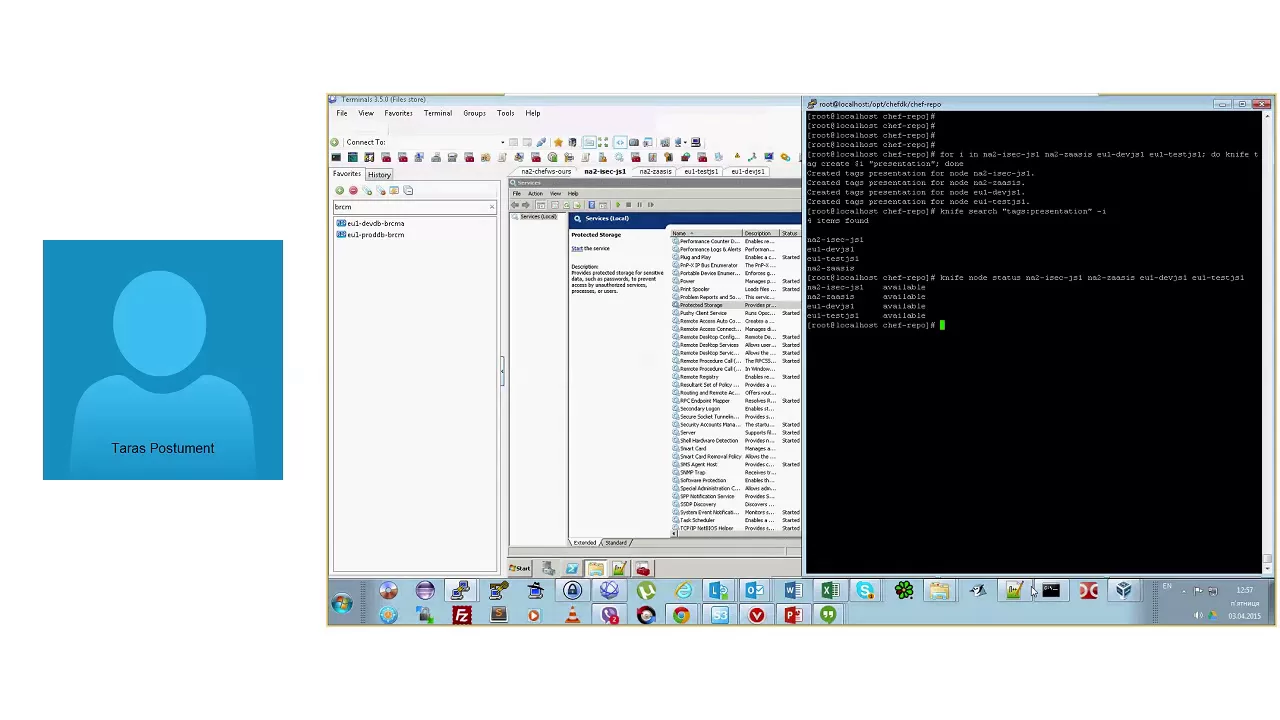Open Skype from the taskbar
Image resolution: width=1280 pixels, height=720 pixels.
[x=866, y=591]
